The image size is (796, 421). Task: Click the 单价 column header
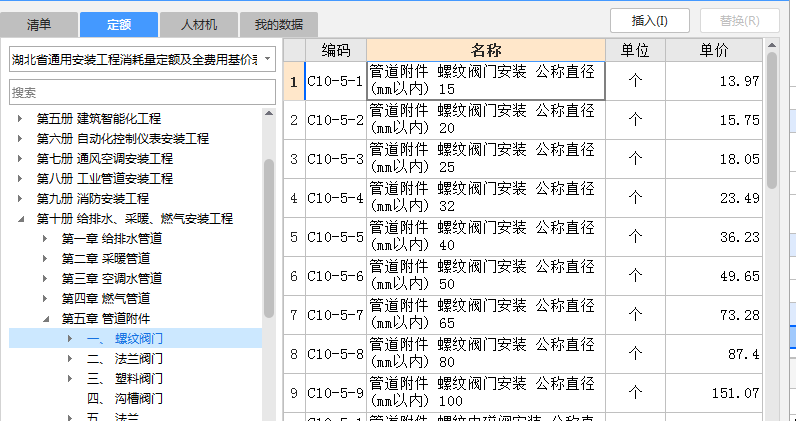click(714, 50)
